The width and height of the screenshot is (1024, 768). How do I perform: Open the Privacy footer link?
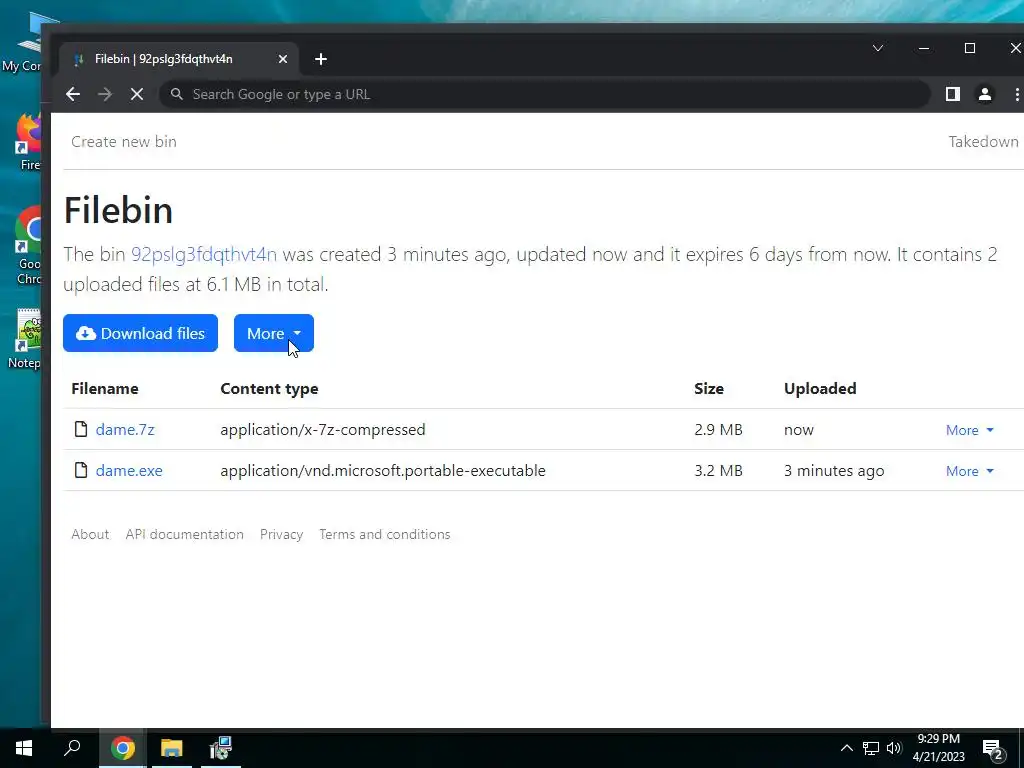coord(281,534)
